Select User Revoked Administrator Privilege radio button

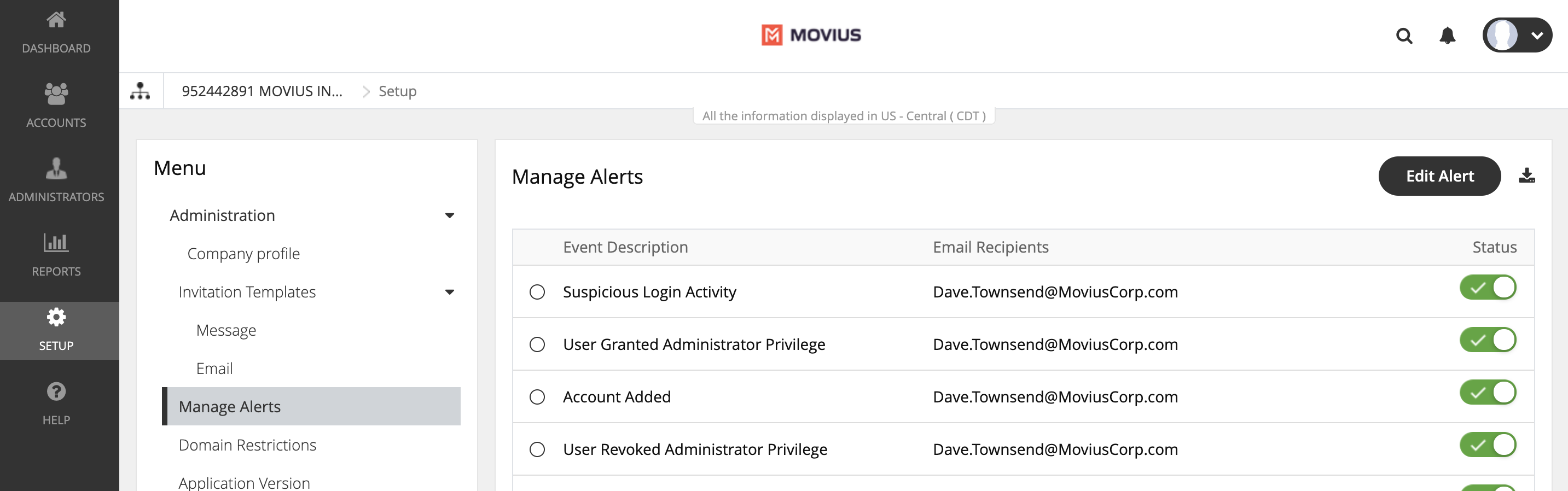pos(537,449)
